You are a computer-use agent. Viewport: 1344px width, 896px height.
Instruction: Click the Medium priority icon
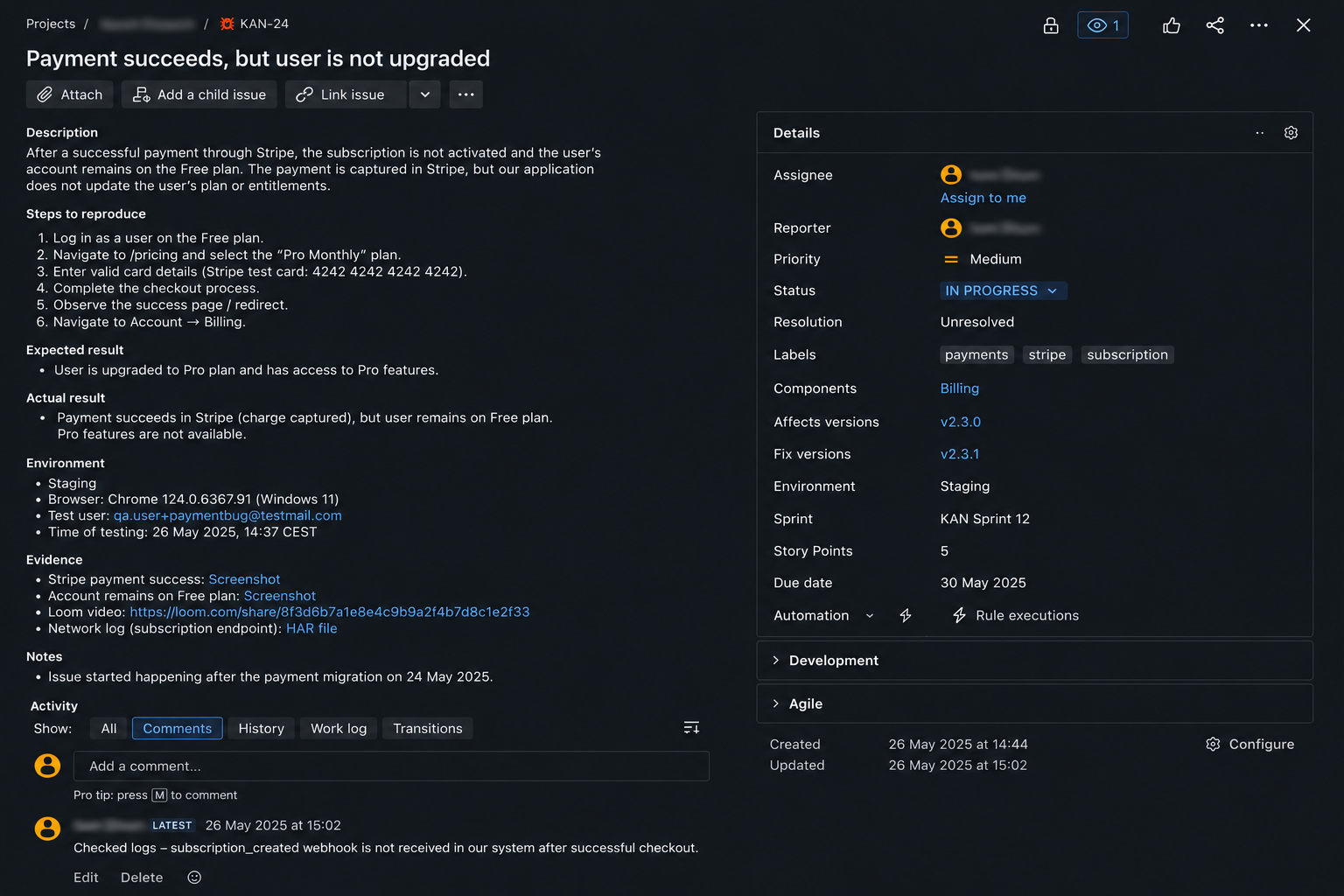tap(951, 259)
